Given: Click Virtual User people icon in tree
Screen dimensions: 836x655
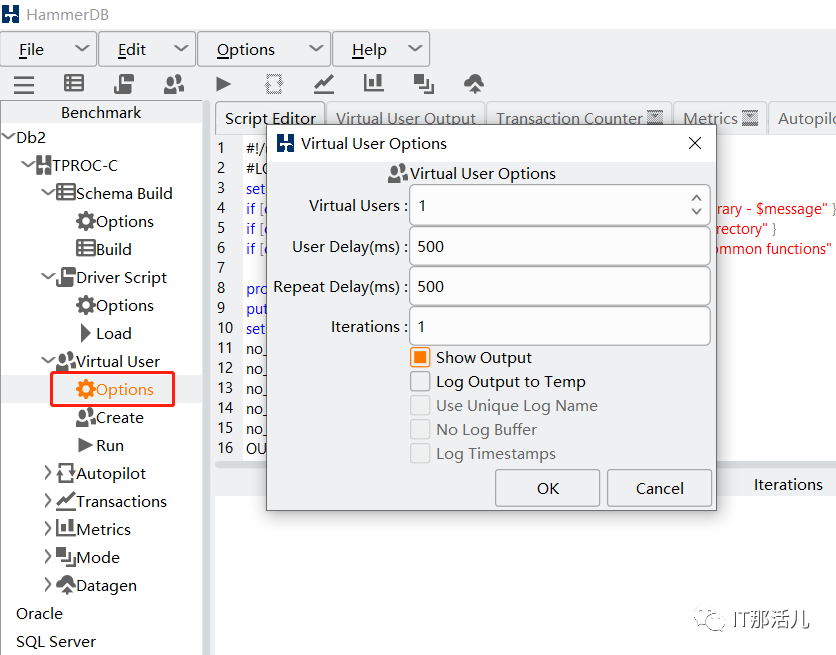Looking at the screenshot, I should pos(66,361).
